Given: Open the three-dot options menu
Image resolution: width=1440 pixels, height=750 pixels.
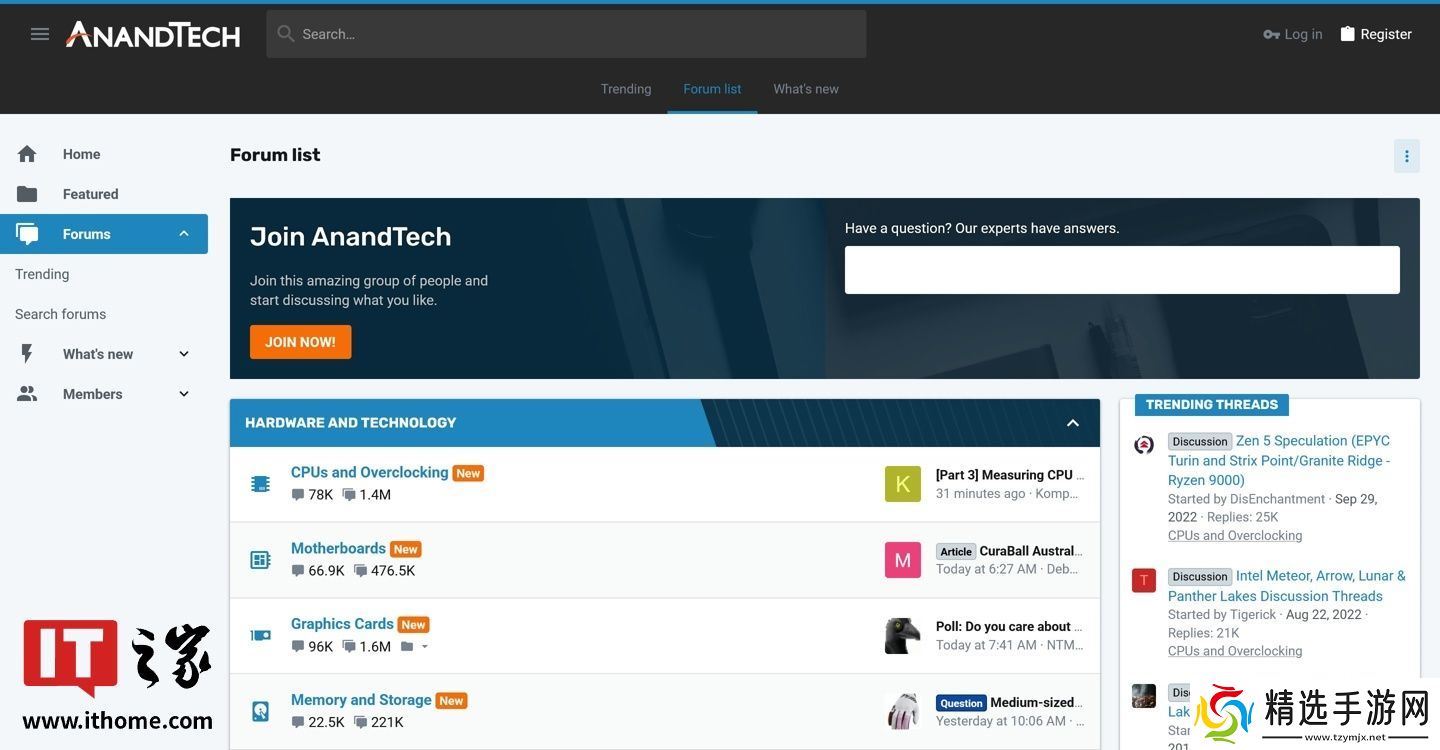Looking at the screenshot, I should click(x=1406, y=156).
